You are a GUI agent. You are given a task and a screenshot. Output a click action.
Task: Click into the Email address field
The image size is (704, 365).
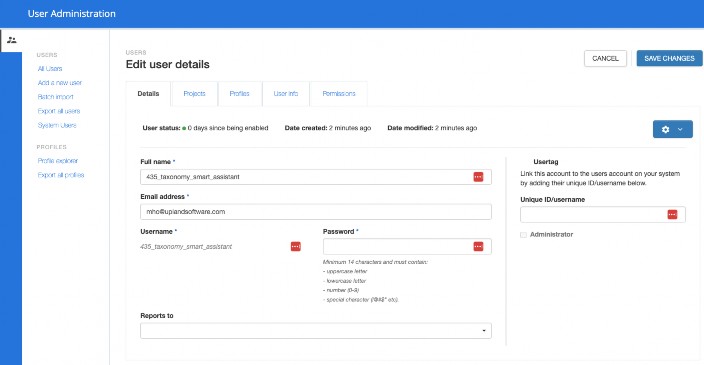(x=316, y=212)
